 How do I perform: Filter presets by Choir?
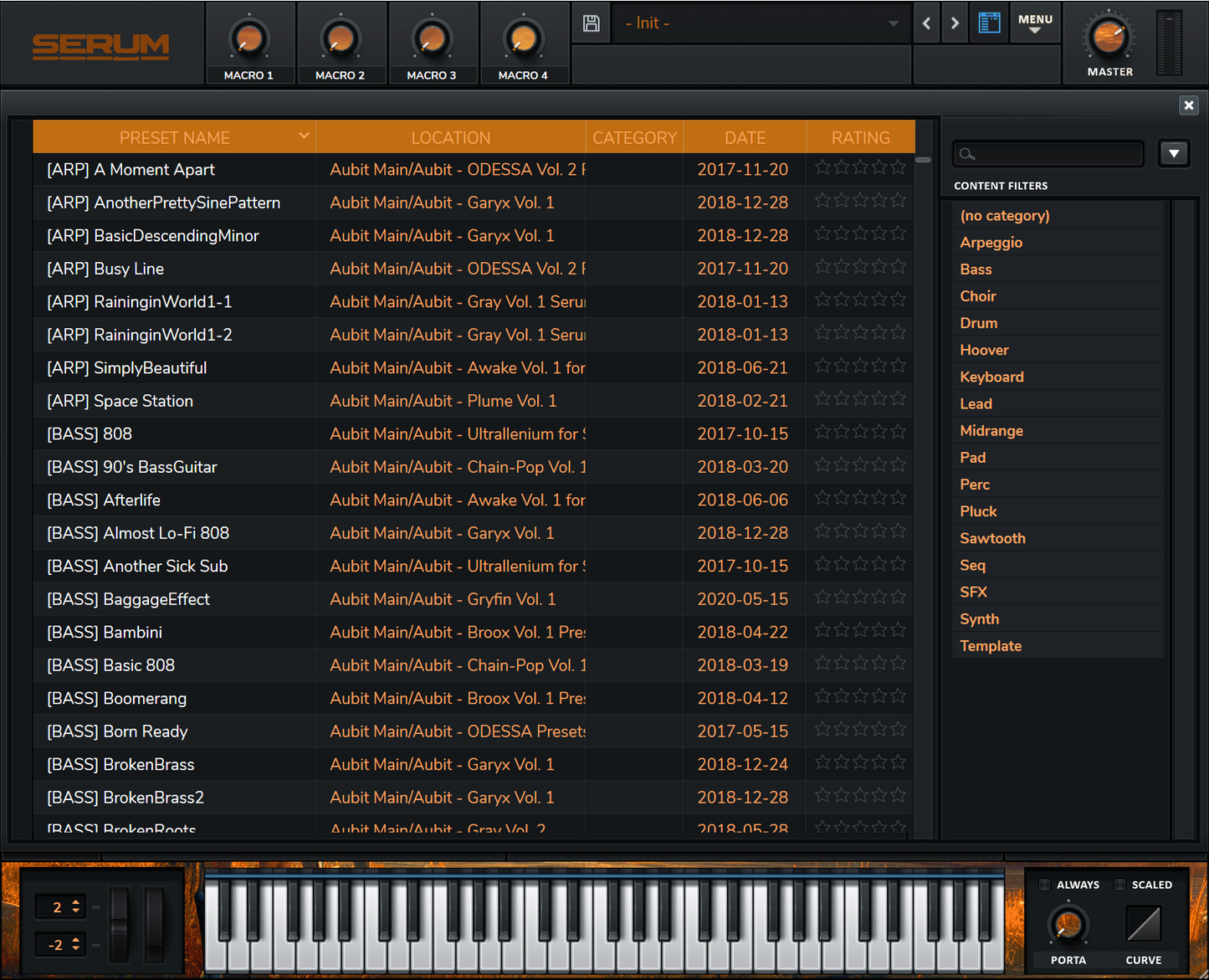1058,295
